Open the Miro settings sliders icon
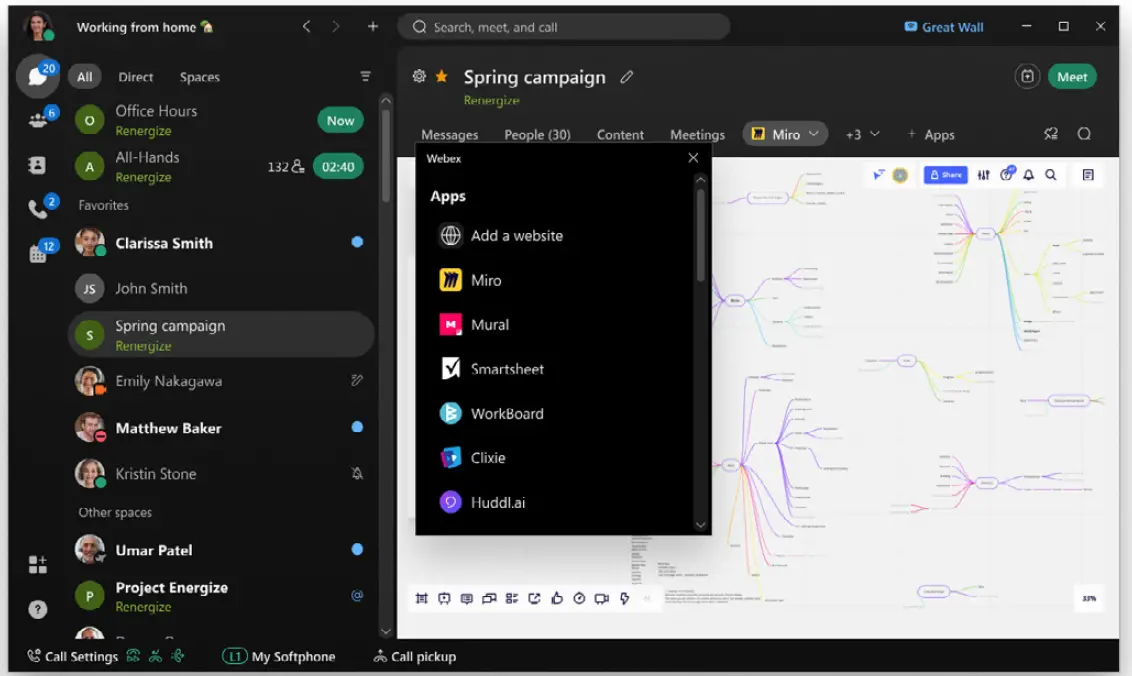Viewport: 1132px width, 676px height. point(983,175)
